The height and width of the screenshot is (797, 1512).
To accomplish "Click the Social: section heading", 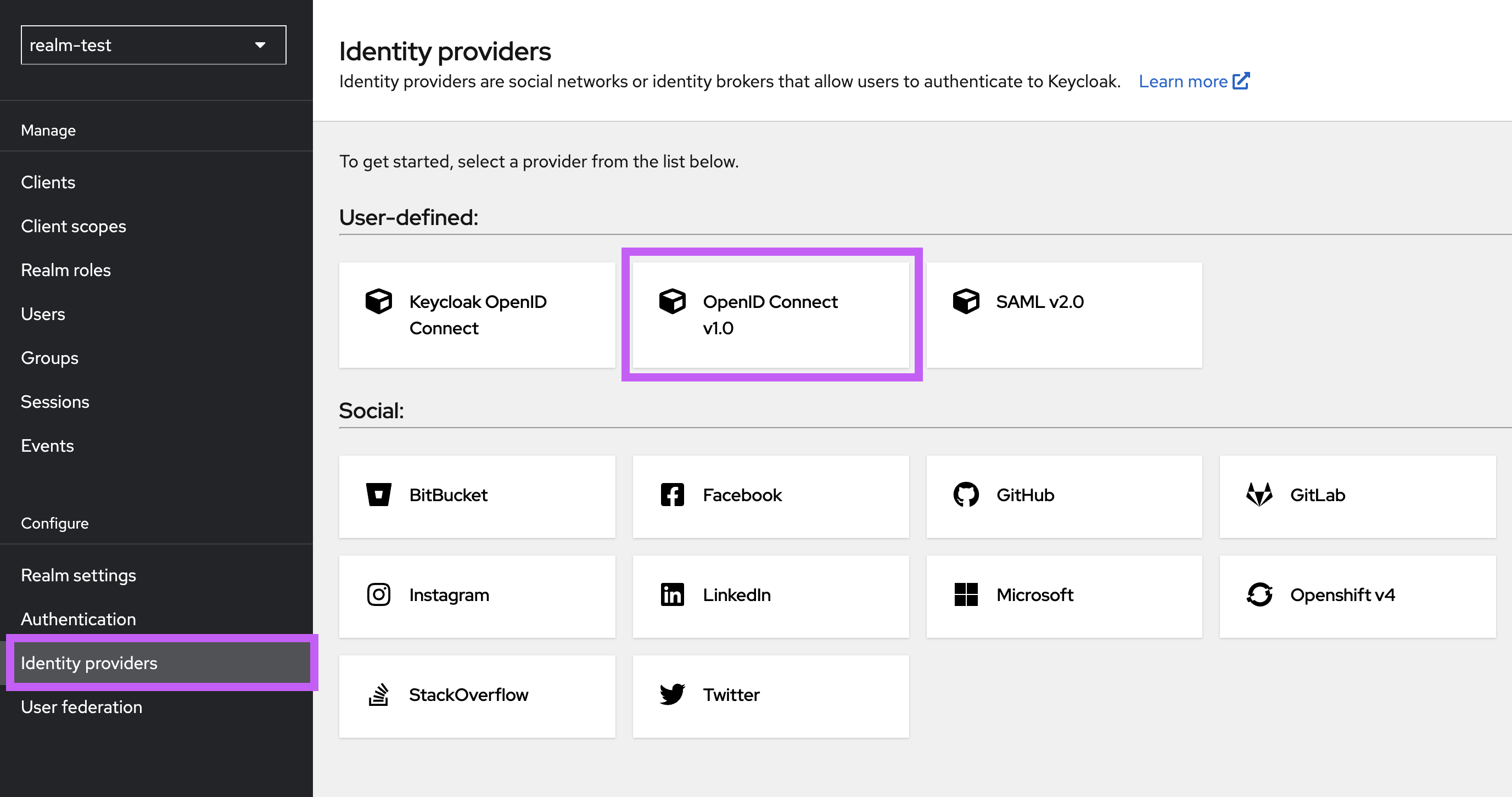I will (x=372, y=411).
